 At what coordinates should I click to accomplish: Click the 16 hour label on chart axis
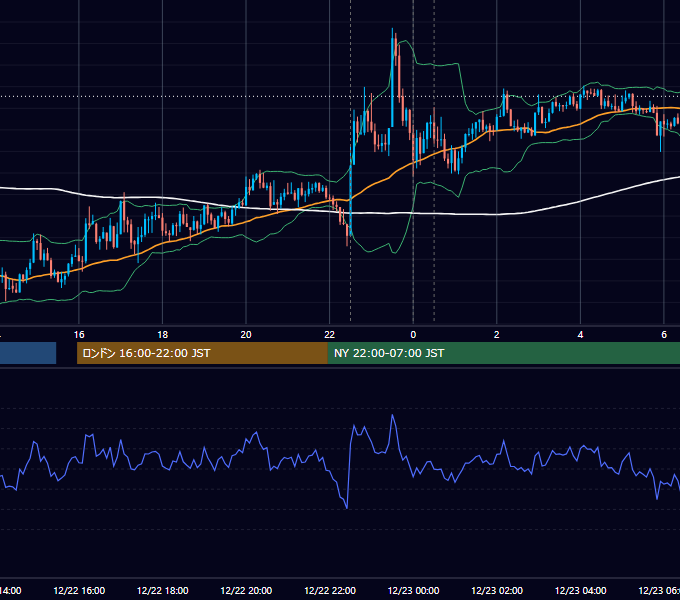(x=79, y=334)
